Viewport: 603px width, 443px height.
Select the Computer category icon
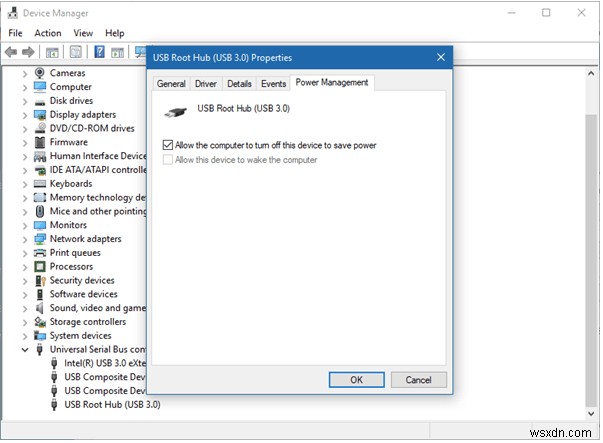click(40, 87)
